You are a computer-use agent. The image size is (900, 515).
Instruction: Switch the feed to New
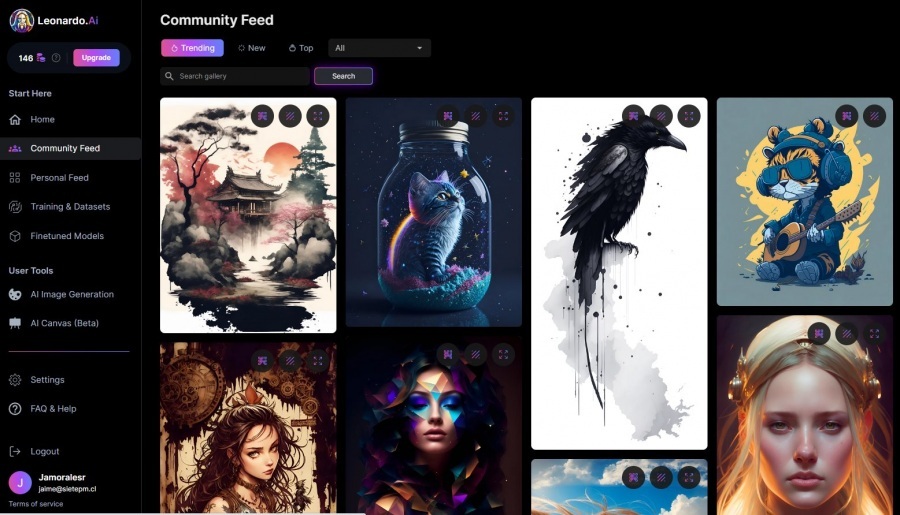[252, 48]
